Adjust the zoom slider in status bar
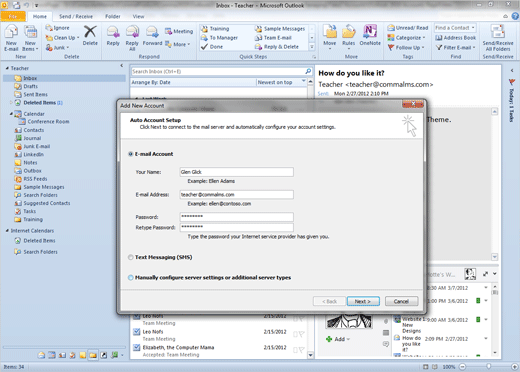The image size is (520, 372). point(488,366)
